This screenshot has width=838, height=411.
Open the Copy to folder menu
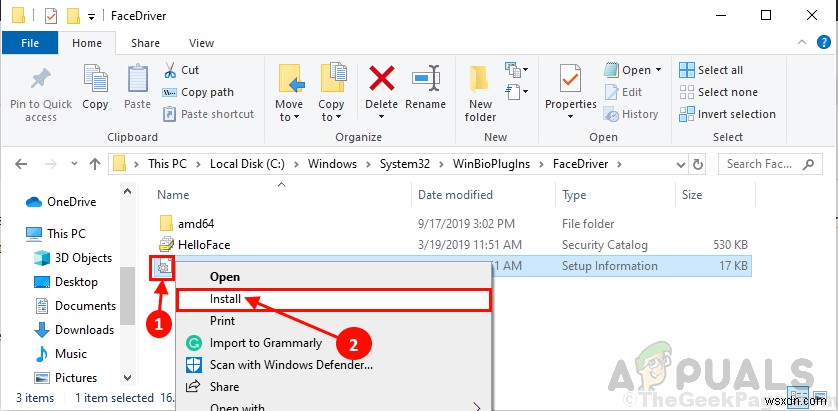click(331, 94)
